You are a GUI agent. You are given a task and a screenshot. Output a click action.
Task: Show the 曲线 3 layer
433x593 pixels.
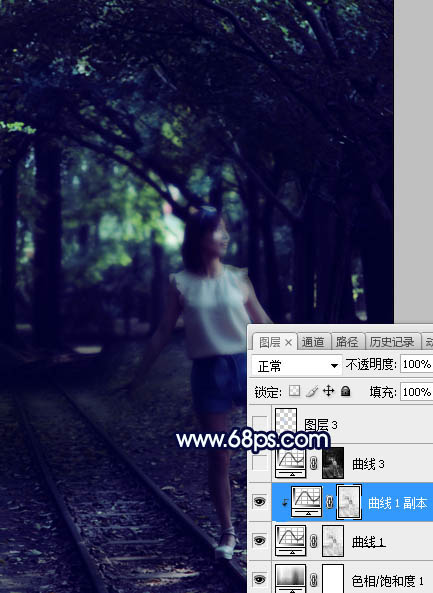point(259,464)
